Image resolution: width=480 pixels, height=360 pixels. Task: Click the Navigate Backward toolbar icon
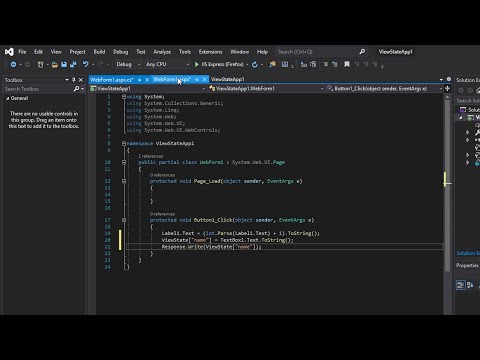(x=13, y=64)
